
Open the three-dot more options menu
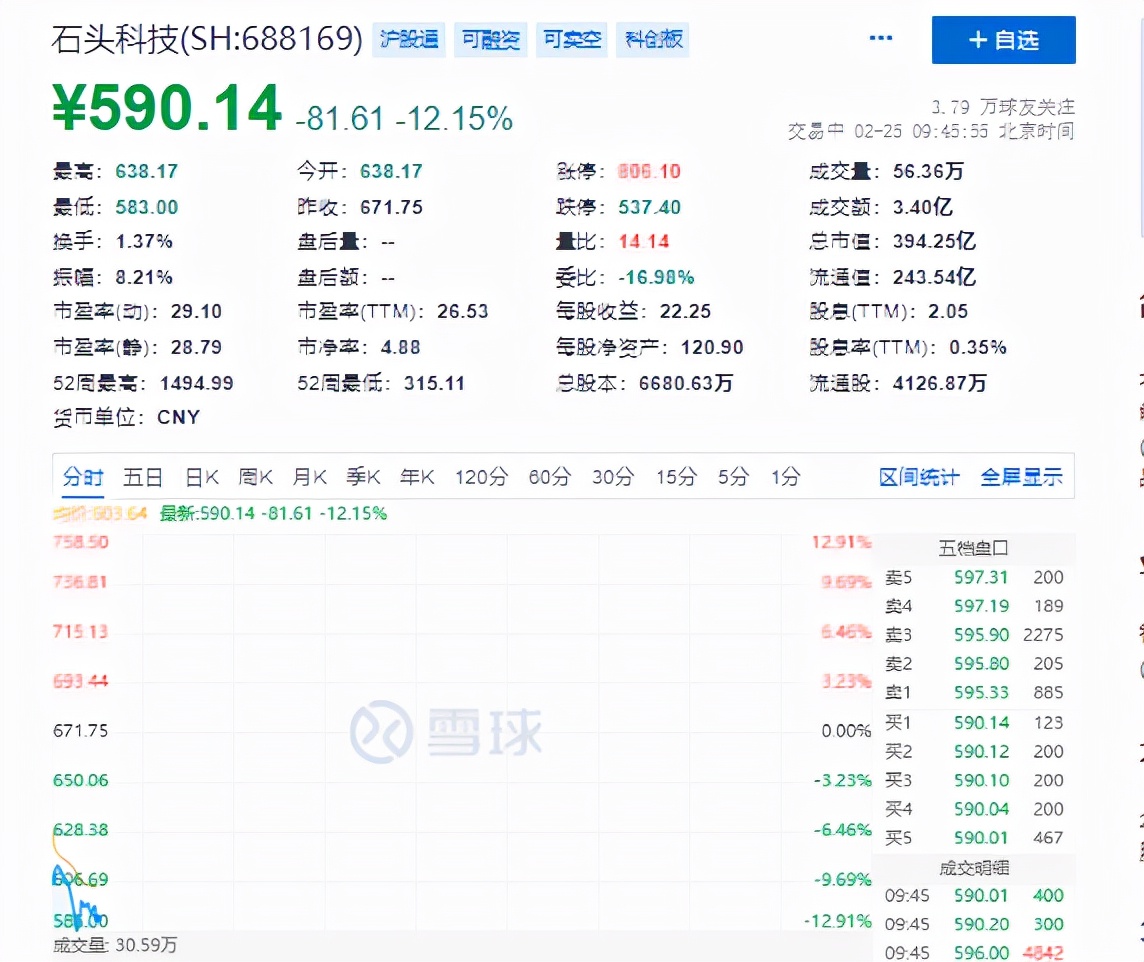(x=881, y=38)
